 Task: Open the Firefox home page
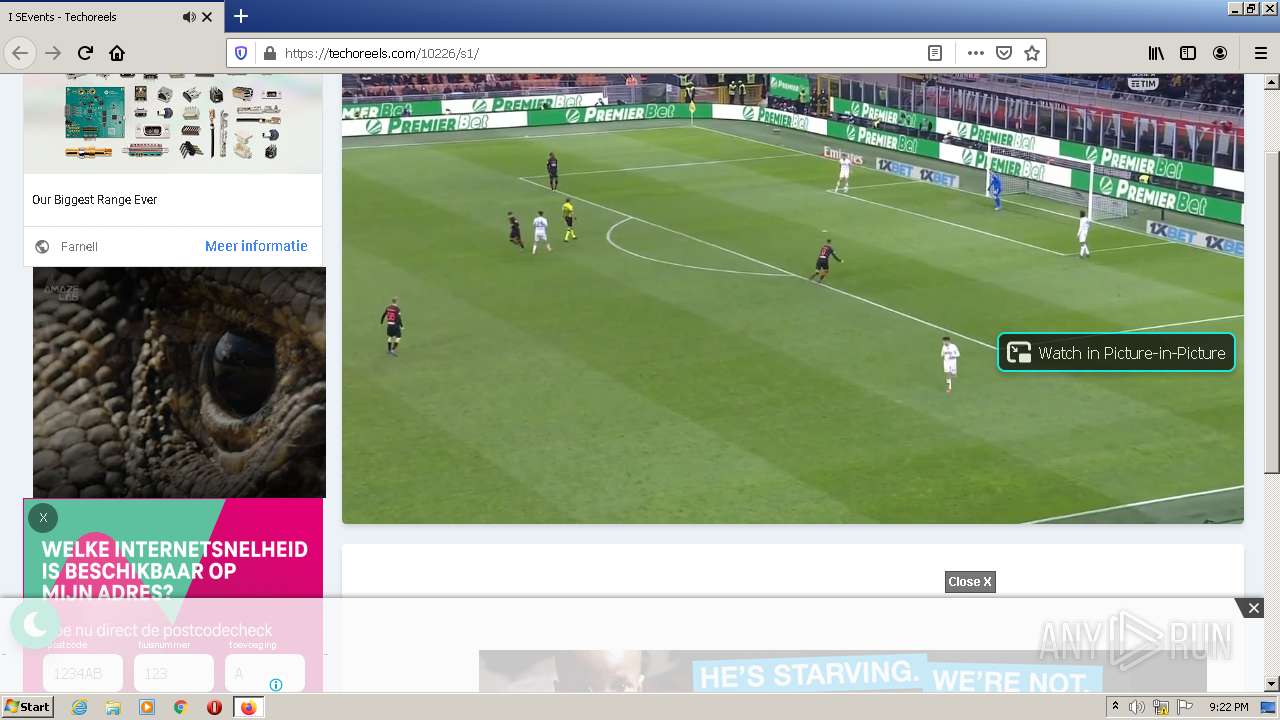[117, 53]
